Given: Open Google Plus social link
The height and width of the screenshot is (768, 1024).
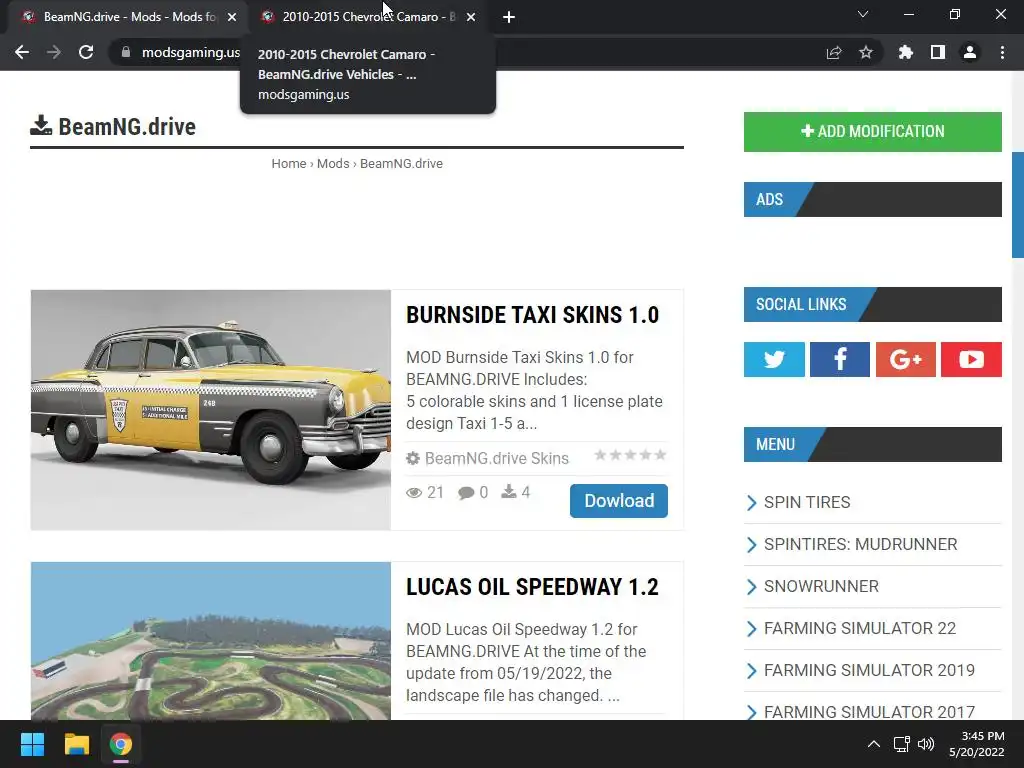Looking at the screenshot, I should pos(905,359).
